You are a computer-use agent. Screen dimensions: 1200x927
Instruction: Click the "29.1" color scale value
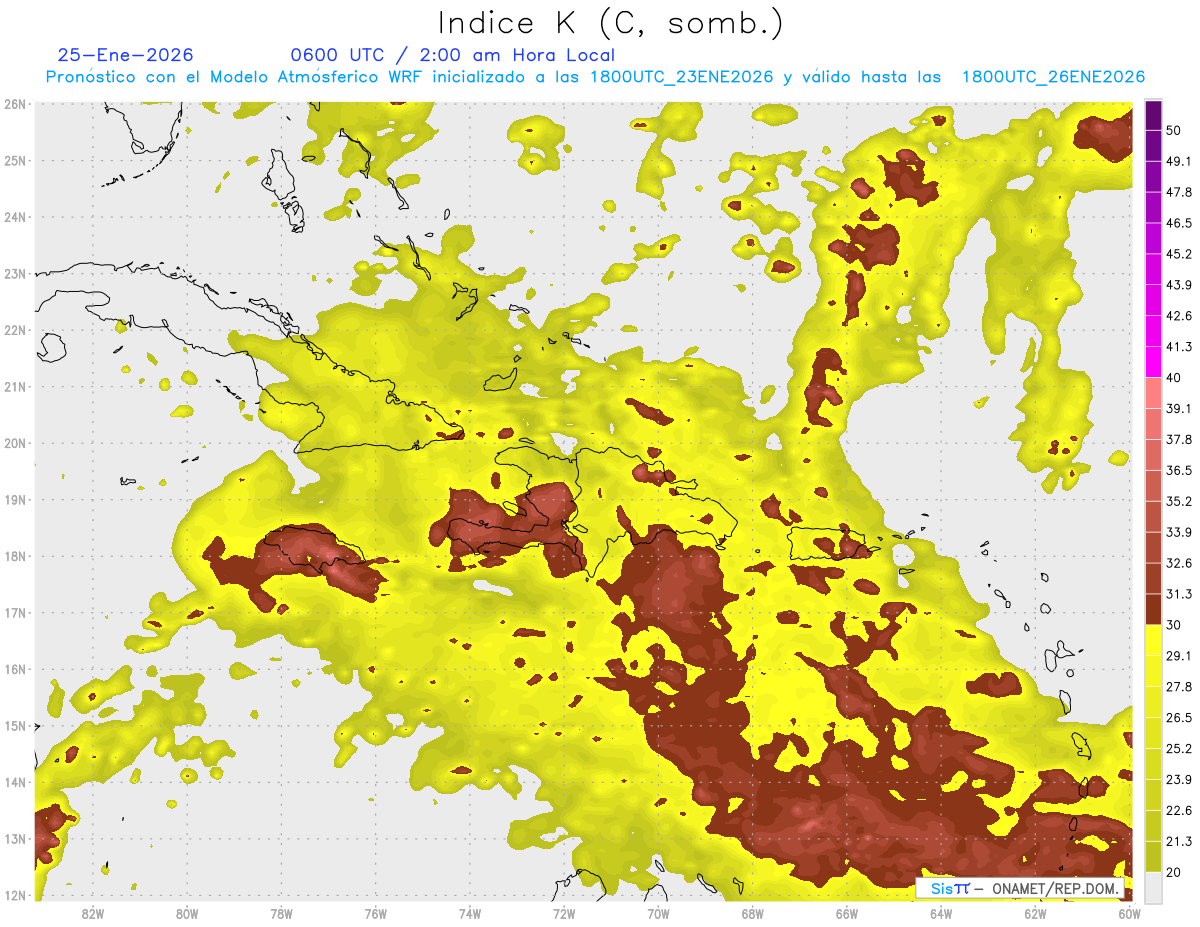(x=1179, y=656)
